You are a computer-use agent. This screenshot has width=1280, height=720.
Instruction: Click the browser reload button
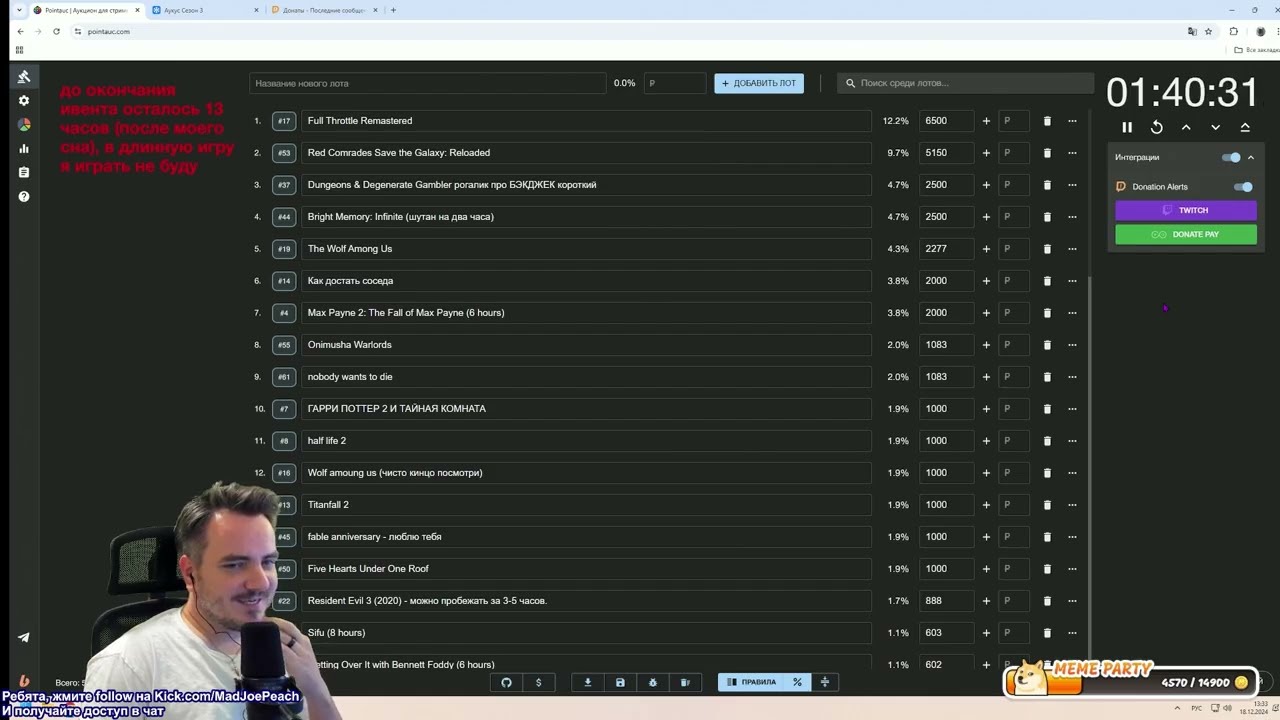tap(56, 31)
